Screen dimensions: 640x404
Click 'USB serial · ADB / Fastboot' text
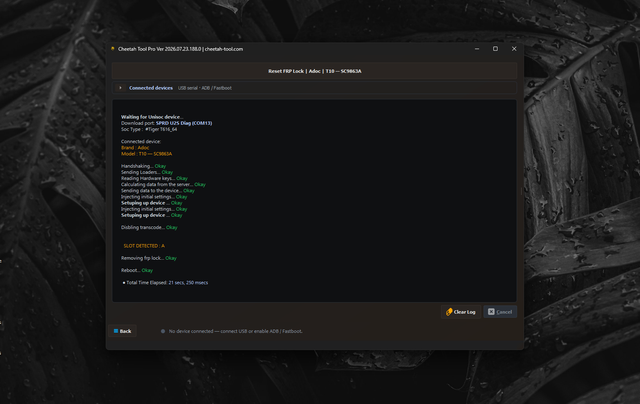click(x=204, y=88)
